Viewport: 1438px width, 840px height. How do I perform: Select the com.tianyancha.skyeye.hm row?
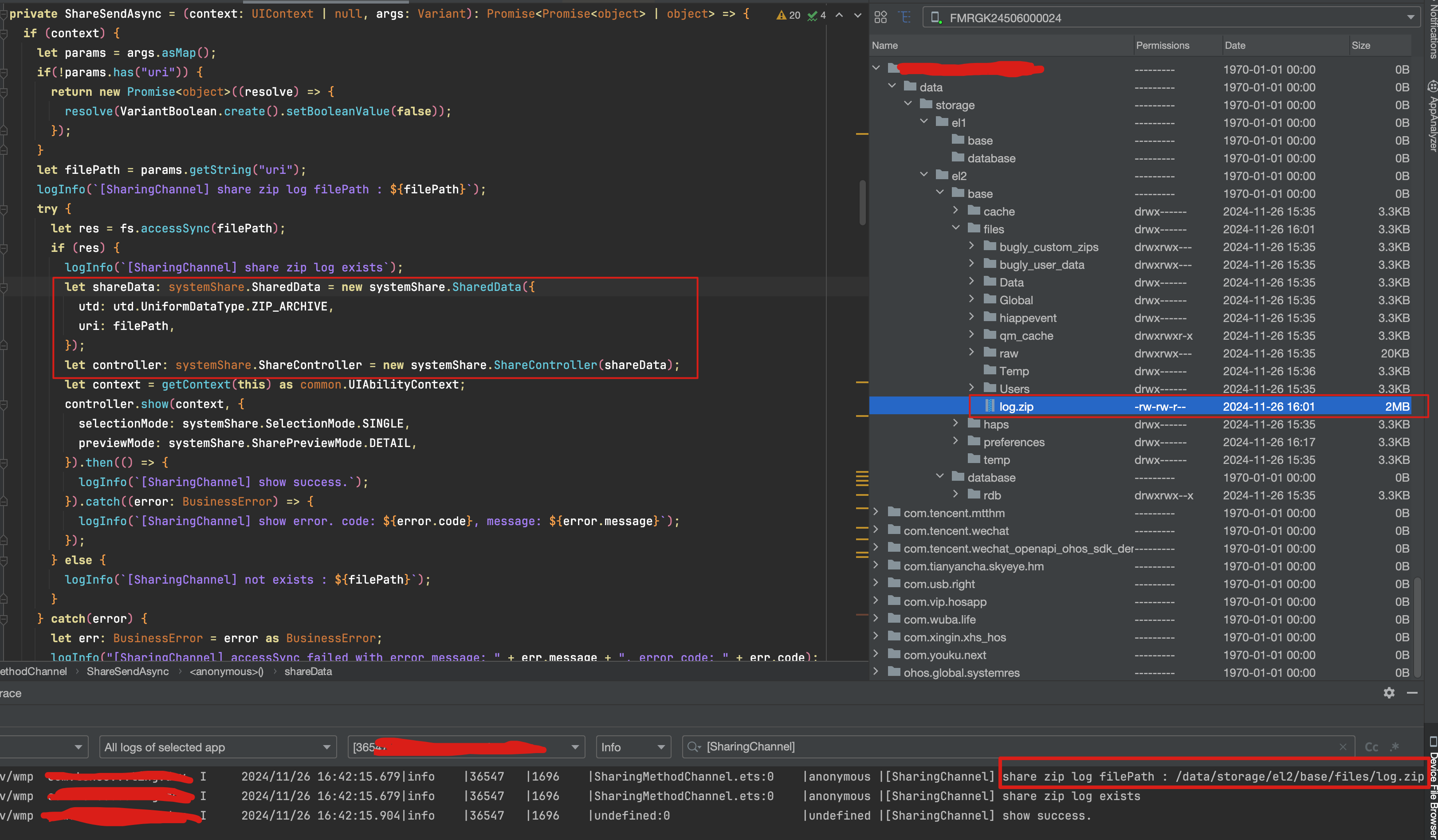tap(1141, 566)
